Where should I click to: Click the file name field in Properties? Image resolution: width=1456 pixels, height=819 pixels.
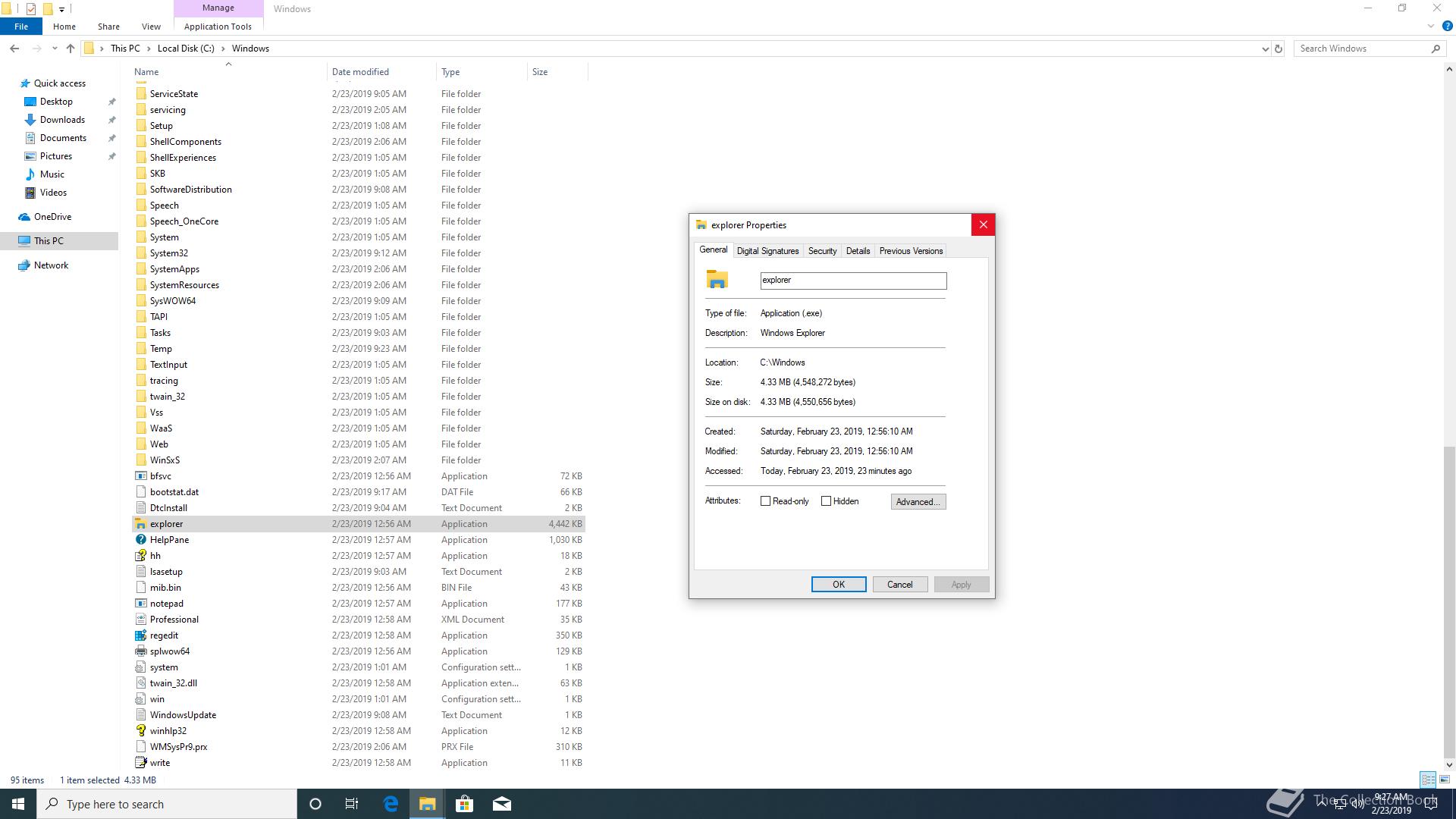[x=853, y=281]
